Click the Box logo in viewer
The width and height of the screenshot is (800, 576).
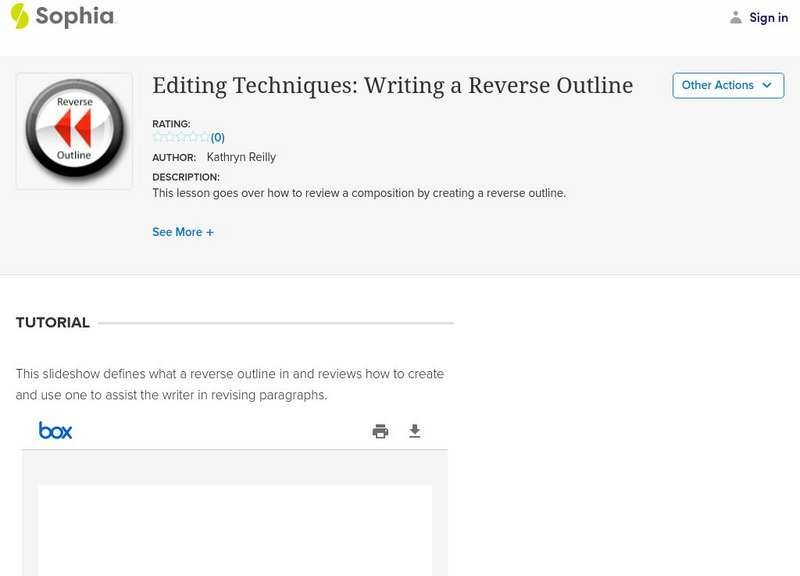[x=55, y=431]
